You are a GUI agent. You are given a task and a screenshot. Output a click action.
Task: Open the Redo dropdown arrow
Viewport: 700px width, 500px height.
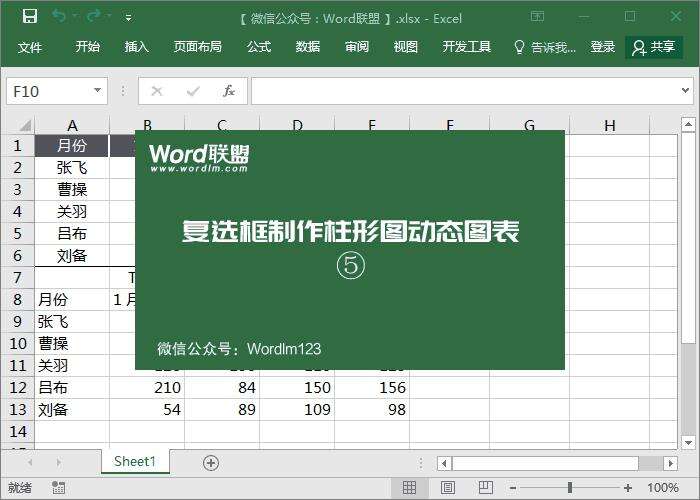click(x=109, y=17)
